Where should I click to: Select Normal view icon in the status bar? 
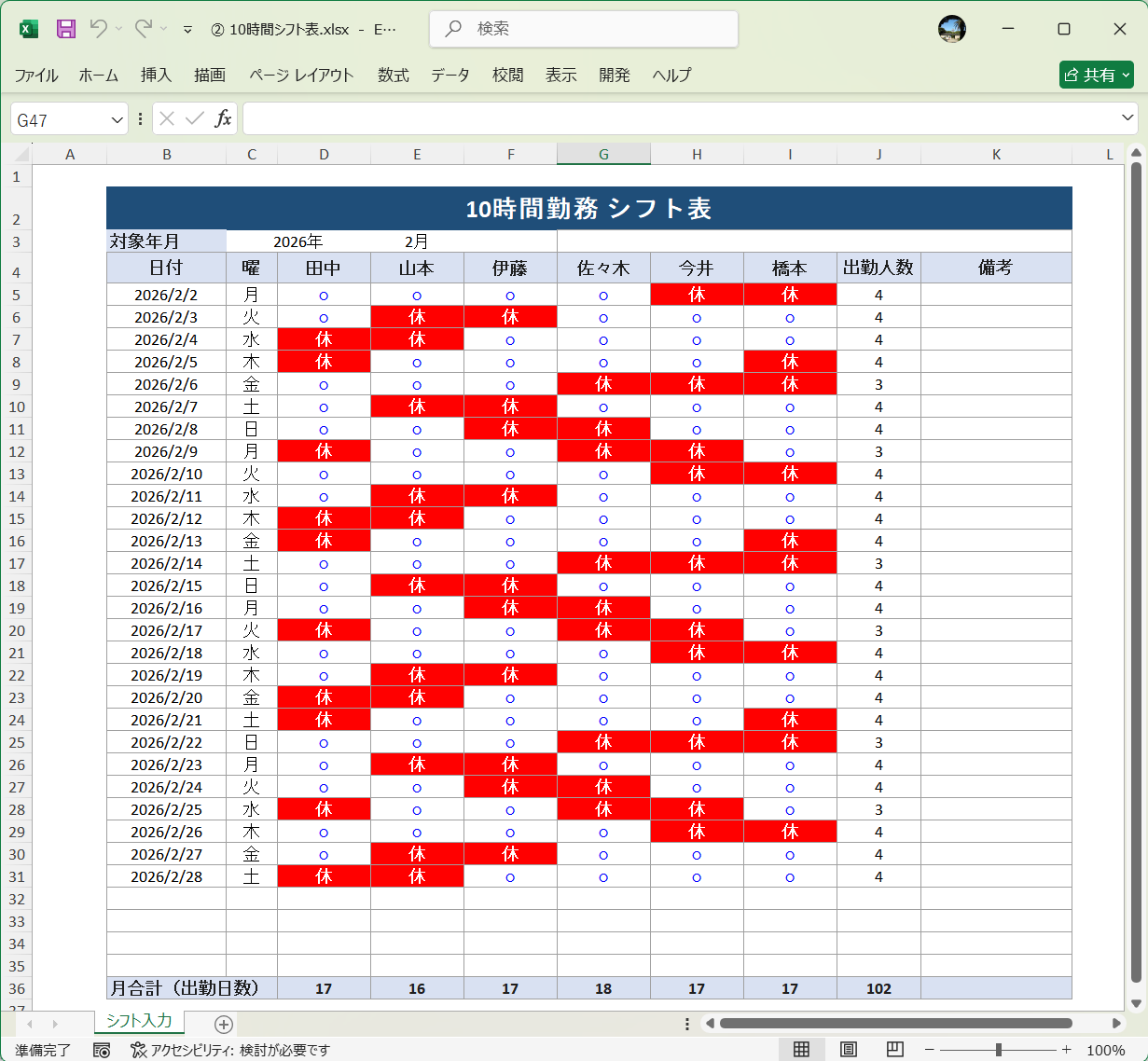click(801, 1049)
